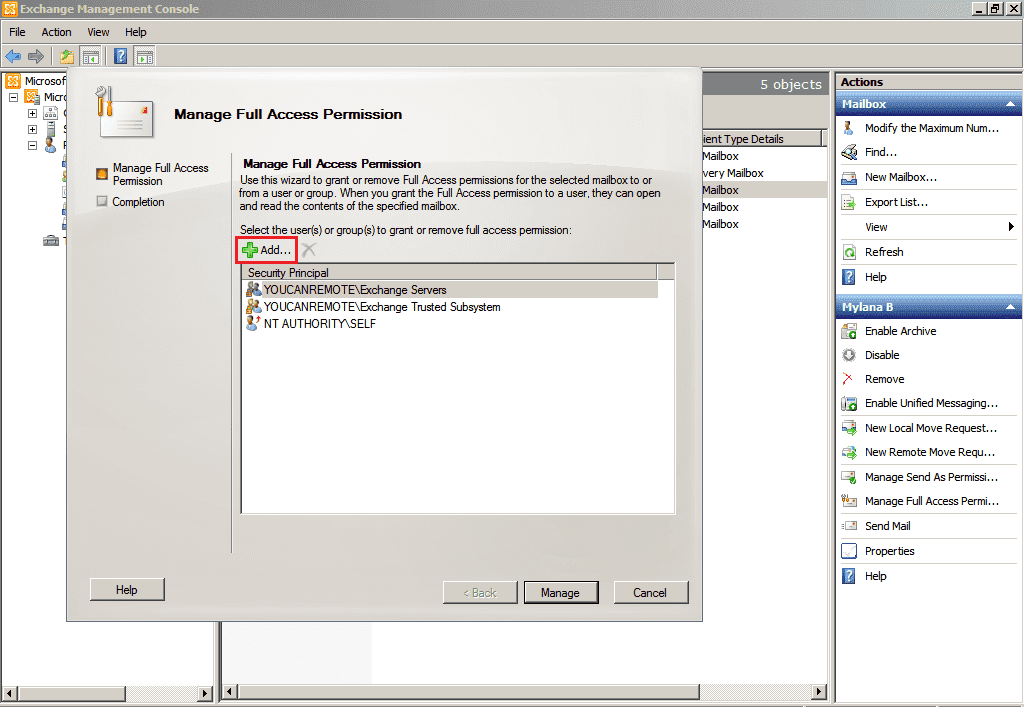Select the NT AUTHORITY\SELF entry
This screenshot has width=1024, height=707.
320,324
